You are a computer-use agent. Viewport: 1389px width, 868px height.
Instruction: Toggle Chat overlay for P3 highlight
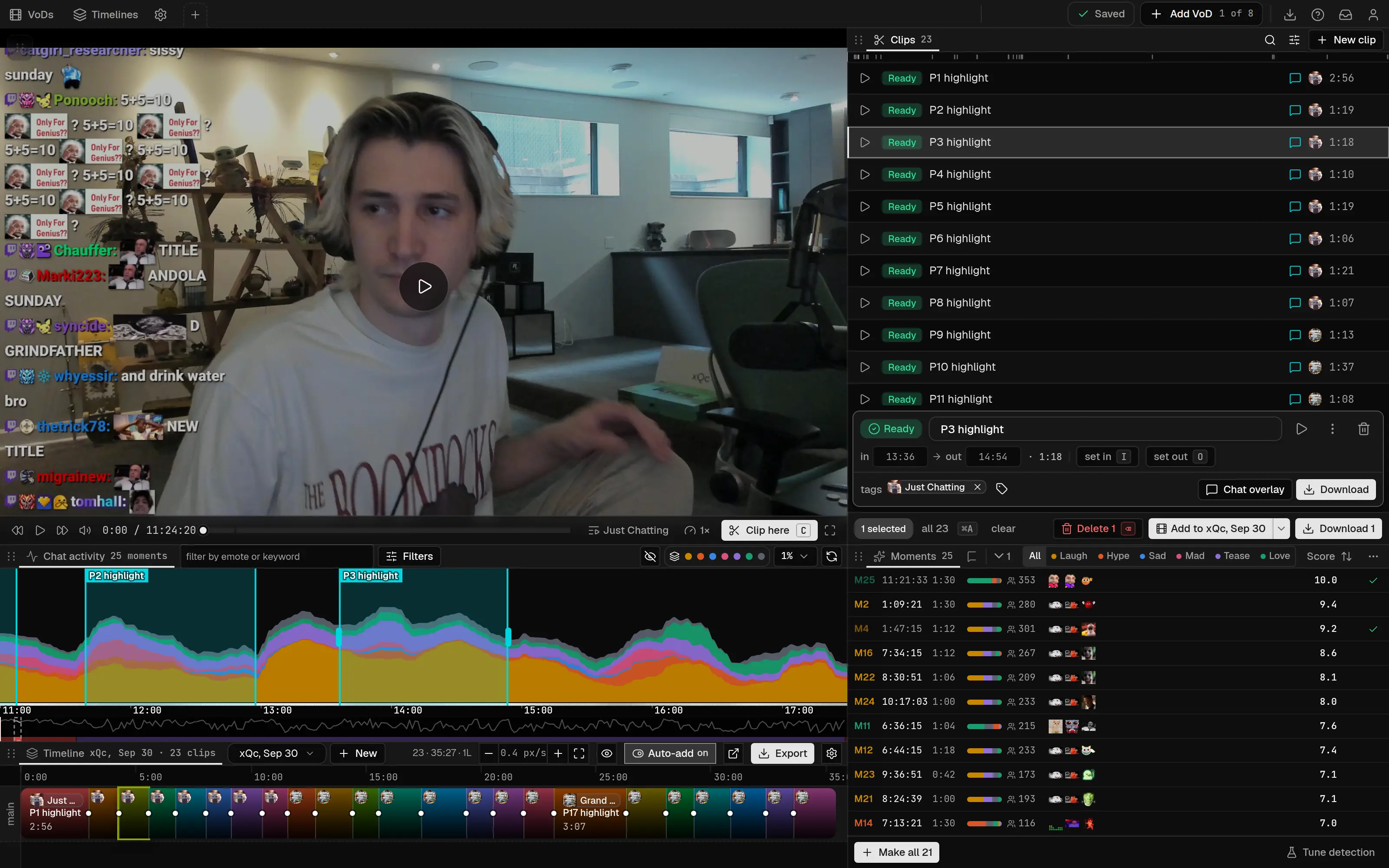1245,490
